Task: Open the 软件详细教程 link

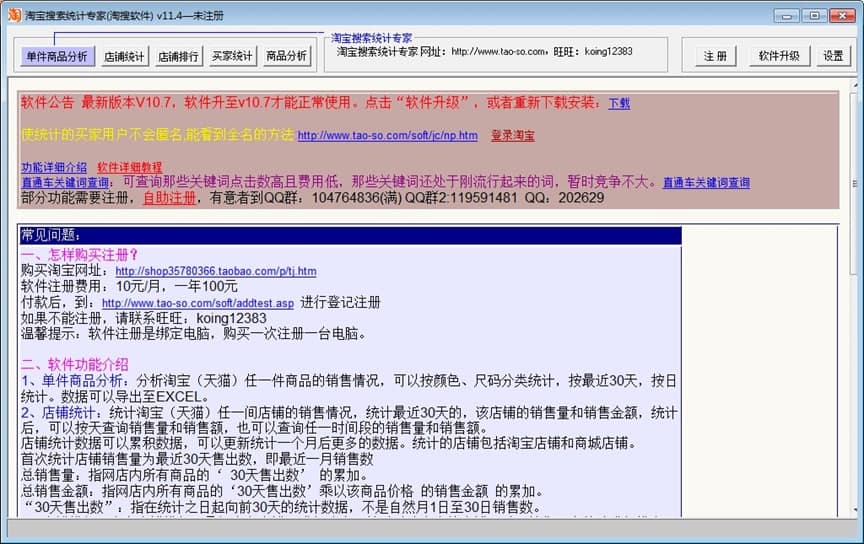Action: point(130,167)
